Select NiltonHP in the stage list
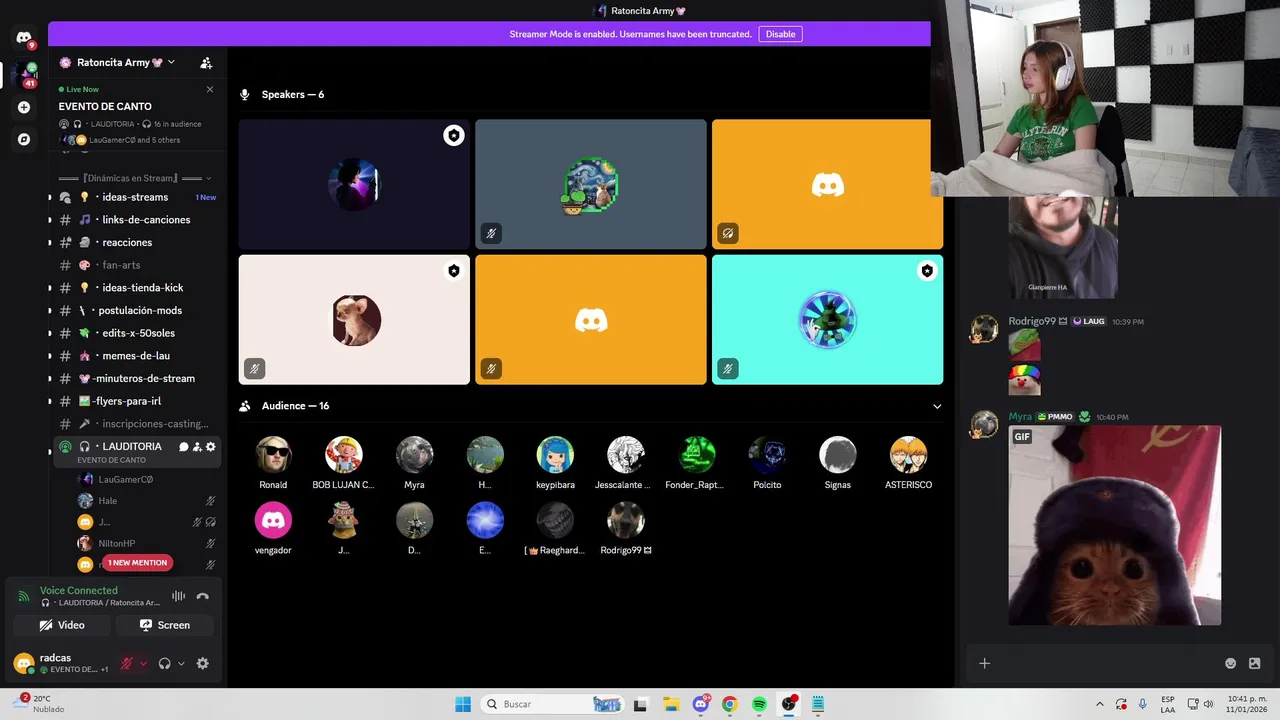This screenshot has width=1280, height=720. pos(146,543)
